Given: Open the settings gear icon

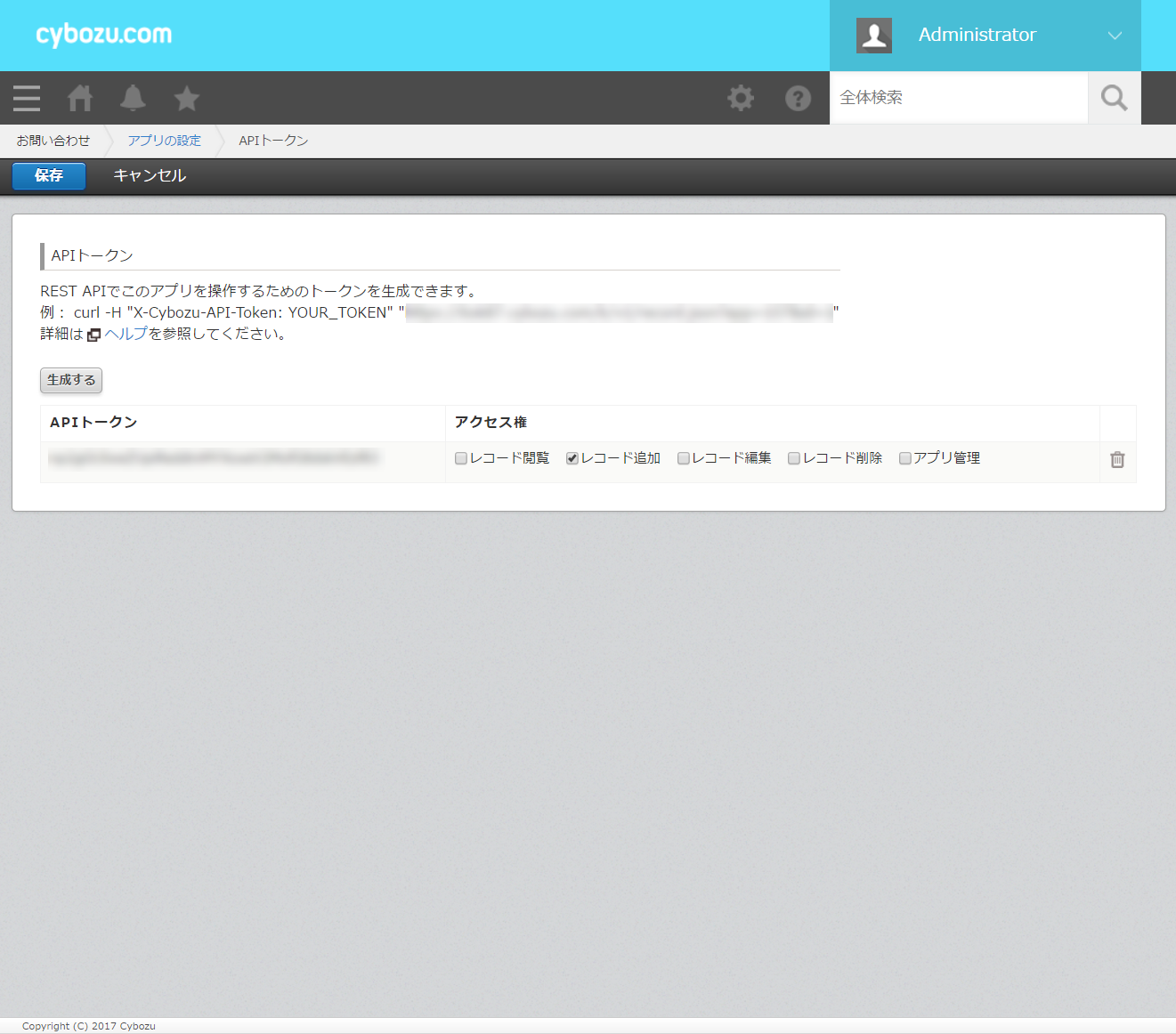Looking at the screenshot, I should pyautogui.click(x=741, y=98).
